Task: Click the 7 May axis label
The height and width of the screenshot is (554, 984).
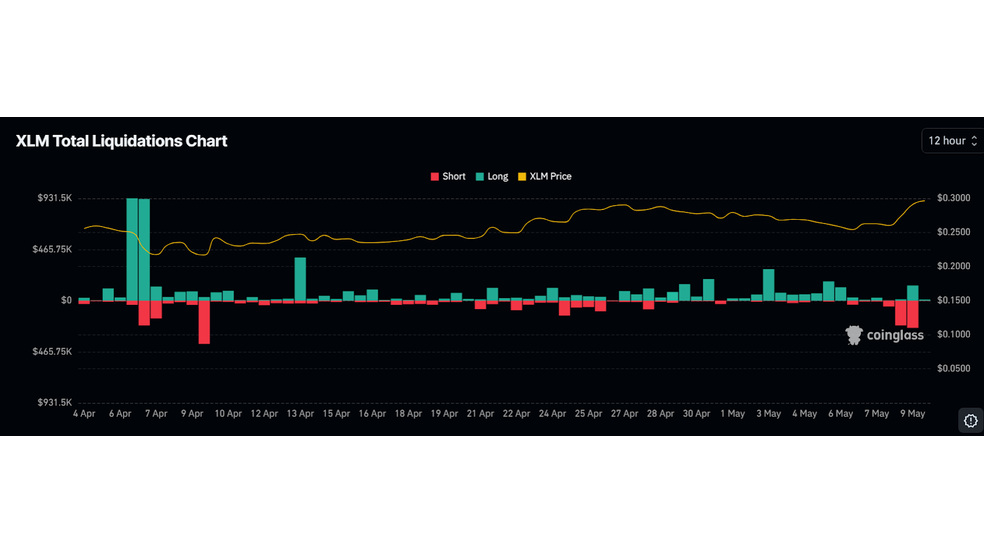Action: (x=877, y=413)
